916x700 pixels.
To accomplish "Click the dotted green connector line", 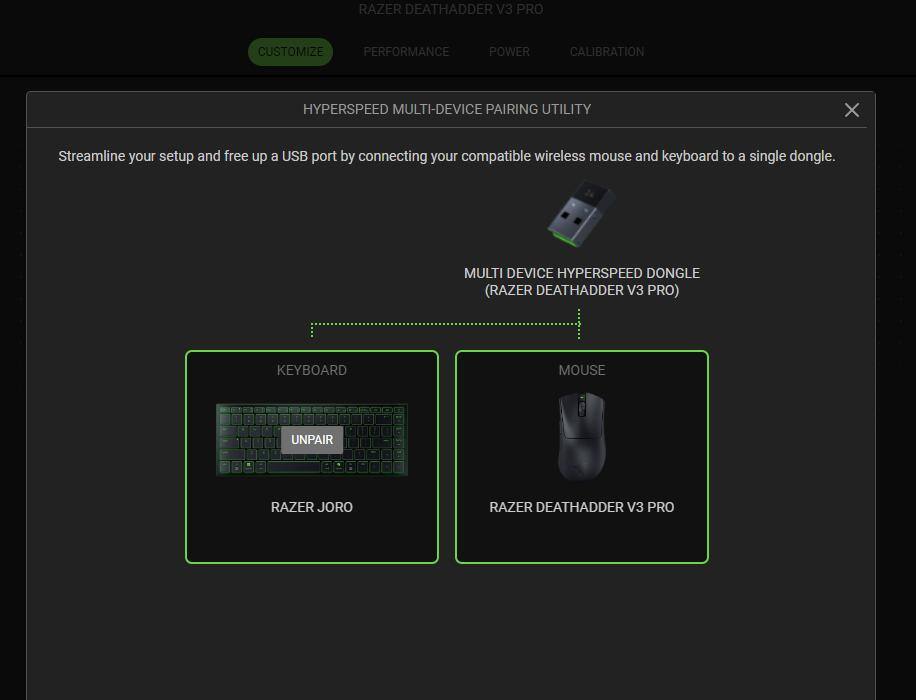I will [x=445, y=324].
